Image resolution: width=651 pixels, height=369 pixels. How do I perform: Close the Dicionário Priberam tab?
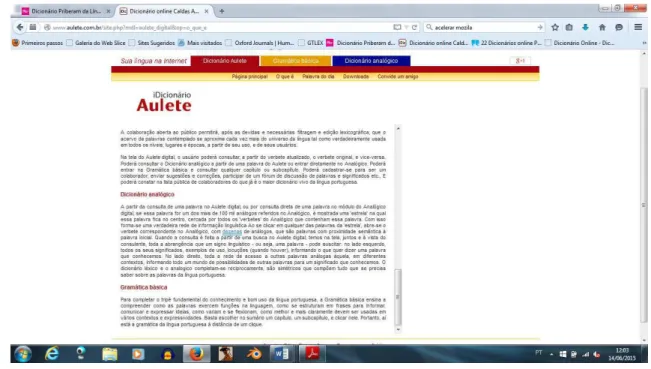pyautogui.click(x=108, y=12)
